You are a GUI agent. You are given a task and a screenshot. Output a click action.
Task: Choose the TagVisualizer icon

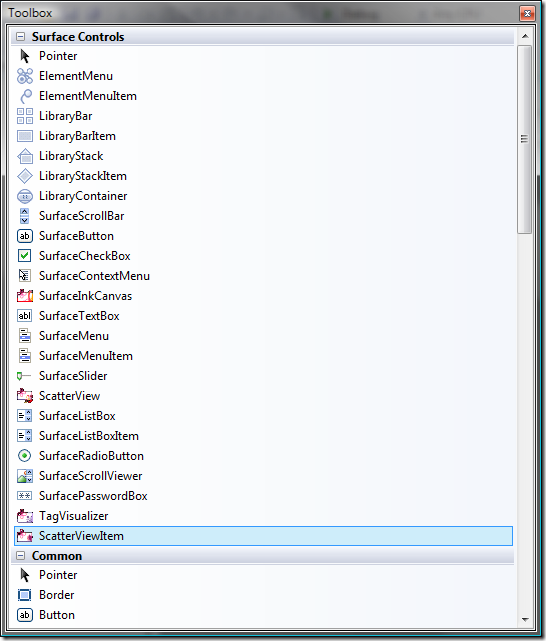point(25,516)
